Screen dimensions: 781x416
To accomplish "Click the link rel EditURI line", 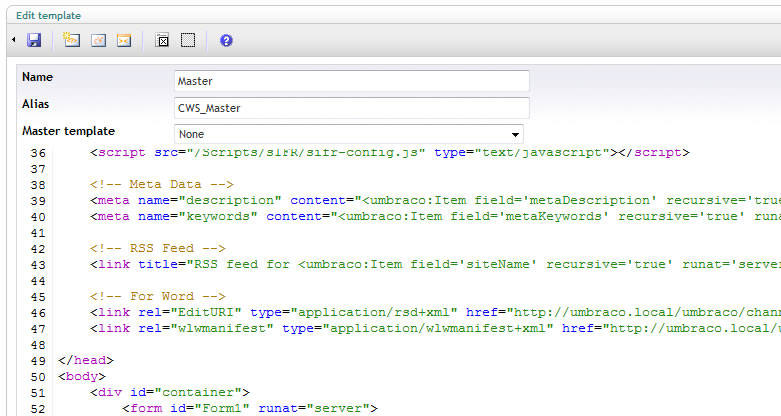I will [435, 312].
